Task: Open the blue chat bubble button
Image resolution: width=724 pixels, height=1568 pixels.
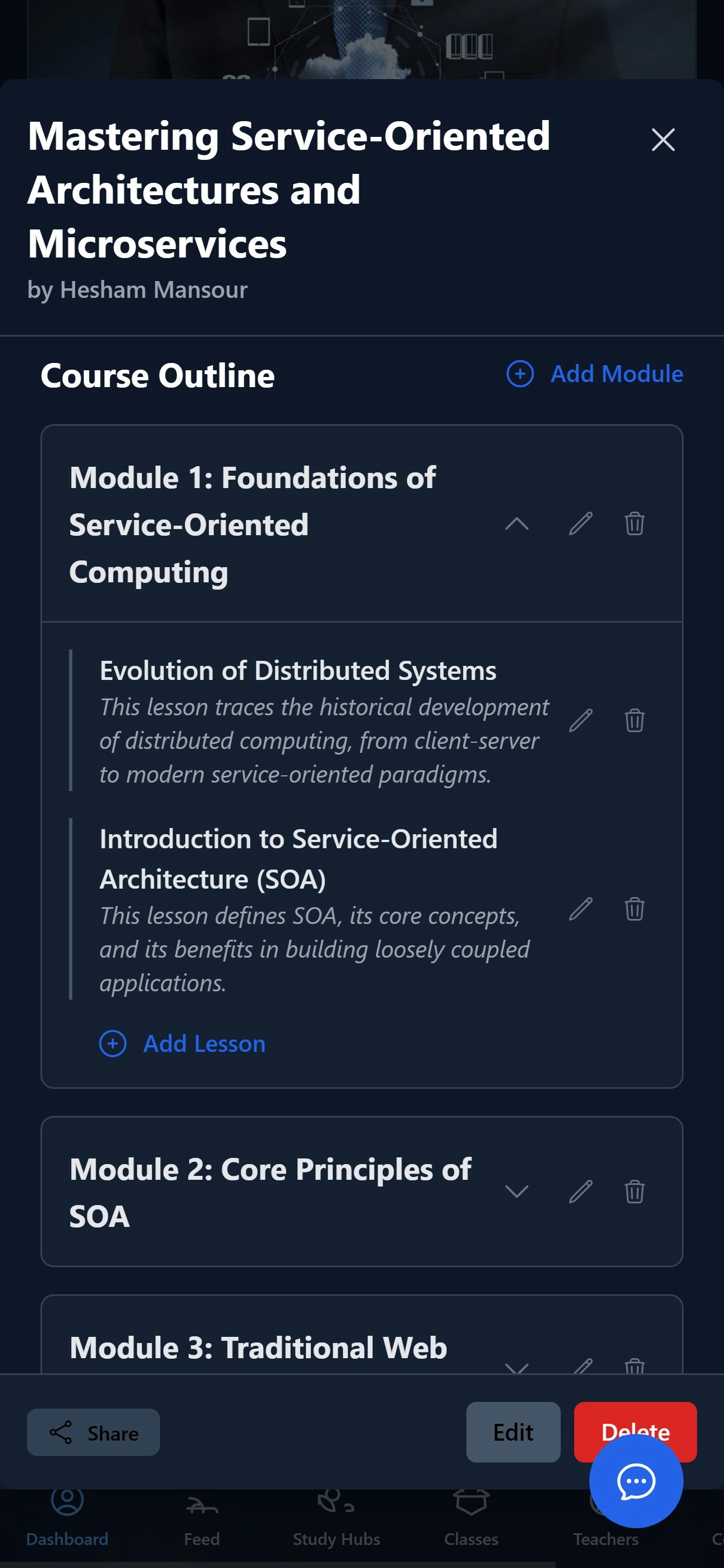Action: point(636,1480)
